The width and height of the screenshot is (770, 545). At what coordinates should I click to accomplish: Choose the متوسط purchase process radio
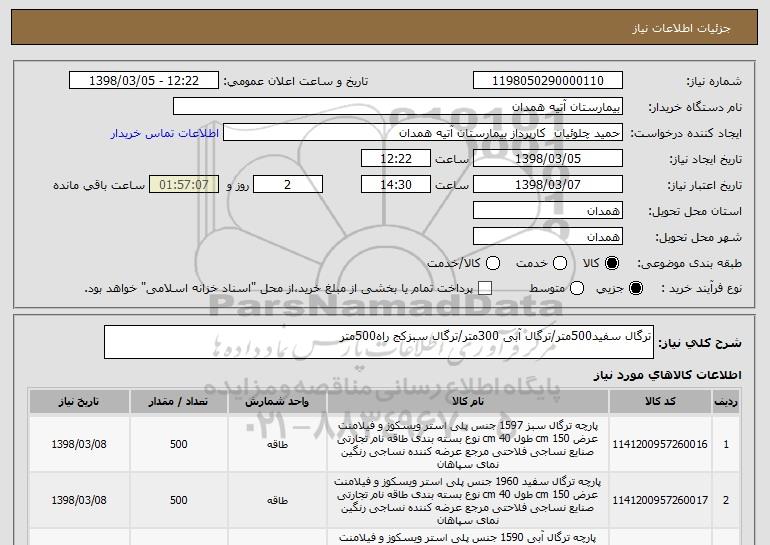click(x=577, y=288)
